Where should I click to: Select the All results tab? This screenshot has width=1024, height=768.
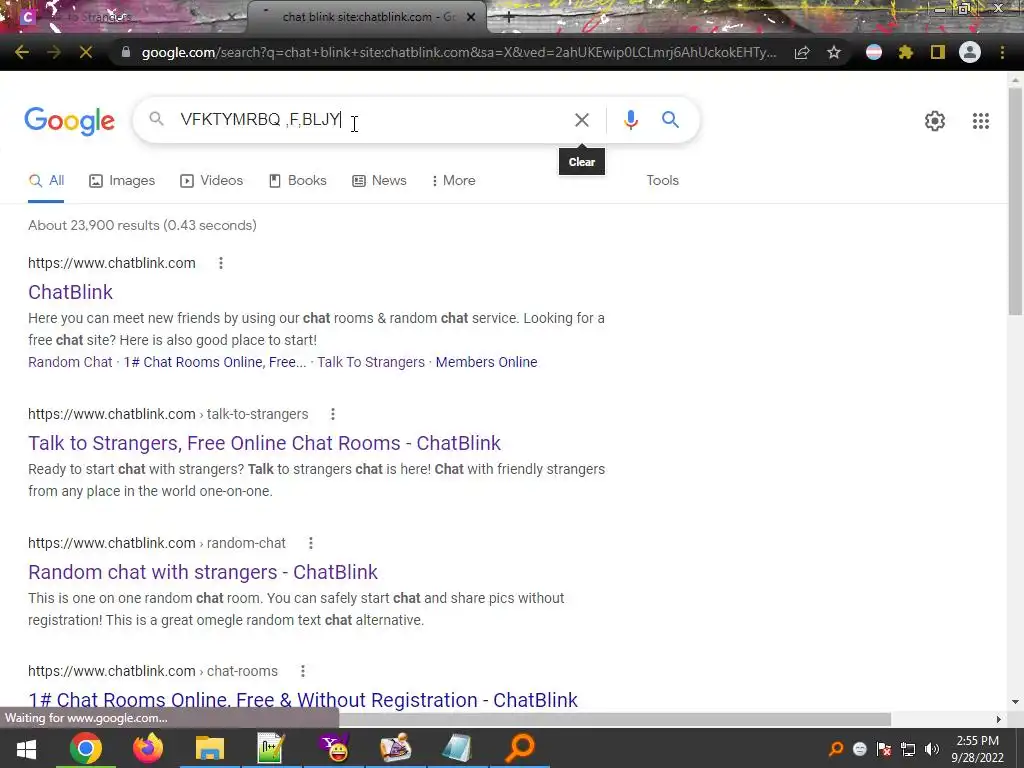coord(46,181)
